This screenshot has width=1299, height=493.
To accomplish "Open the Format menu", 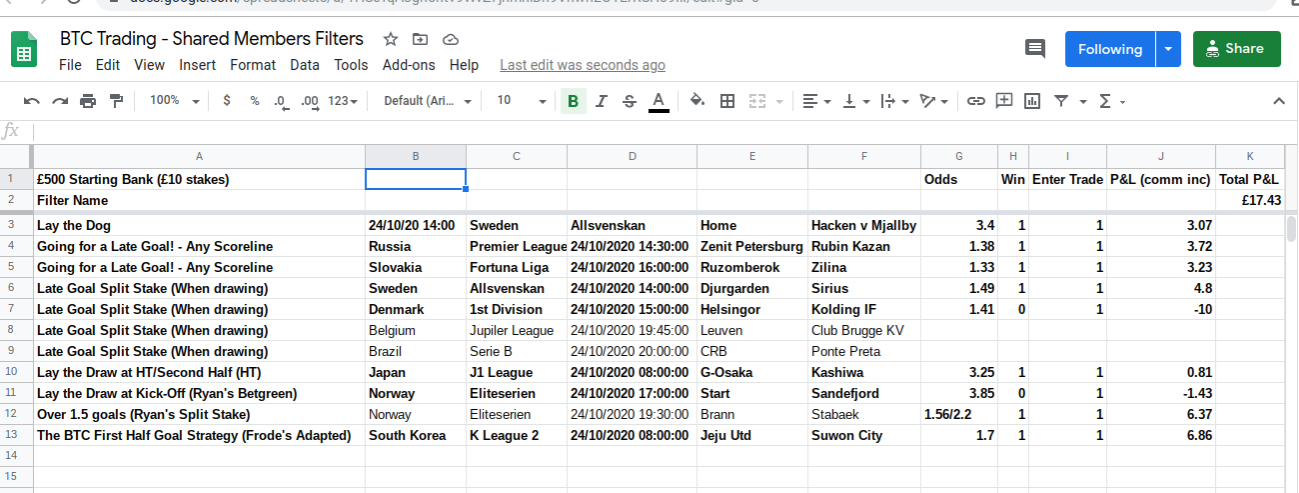I will click(252, 65).
